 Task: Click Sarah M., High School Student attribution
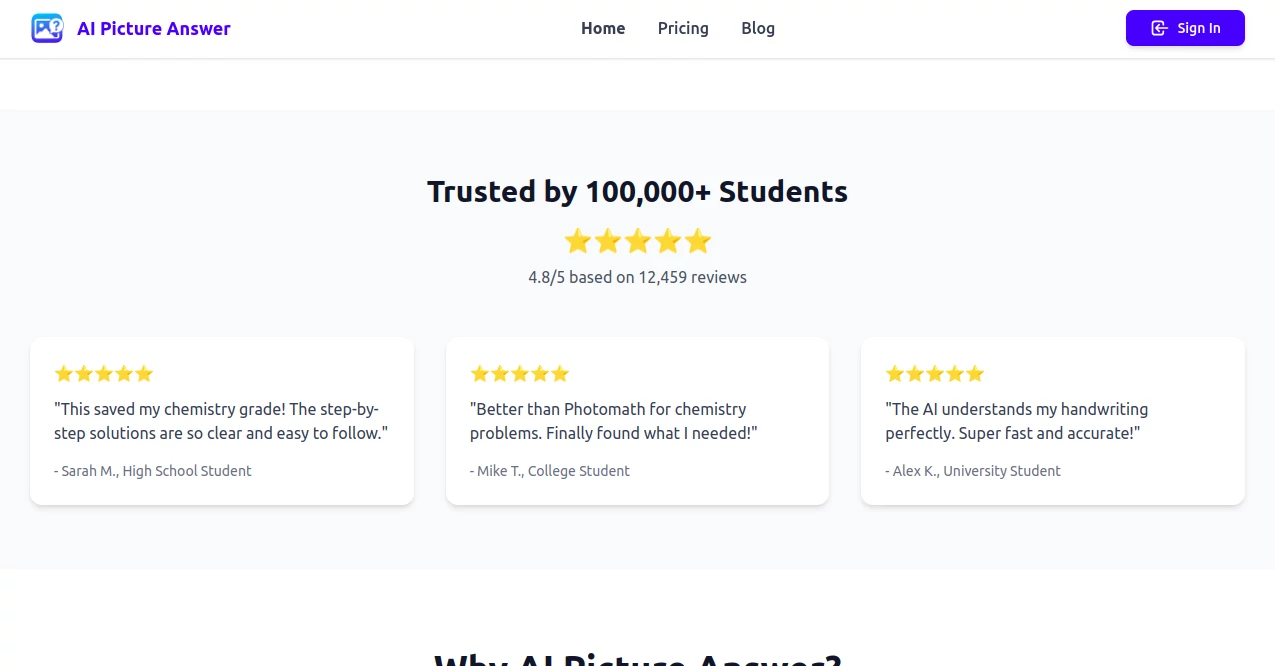[x=153, y=470]
